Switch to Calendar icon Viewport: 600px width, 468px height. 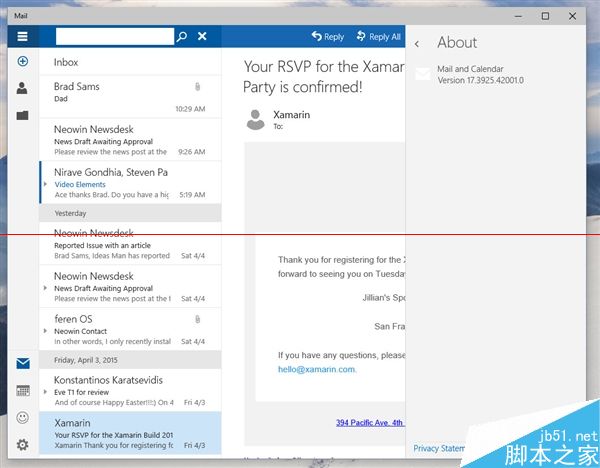[23, 390]
